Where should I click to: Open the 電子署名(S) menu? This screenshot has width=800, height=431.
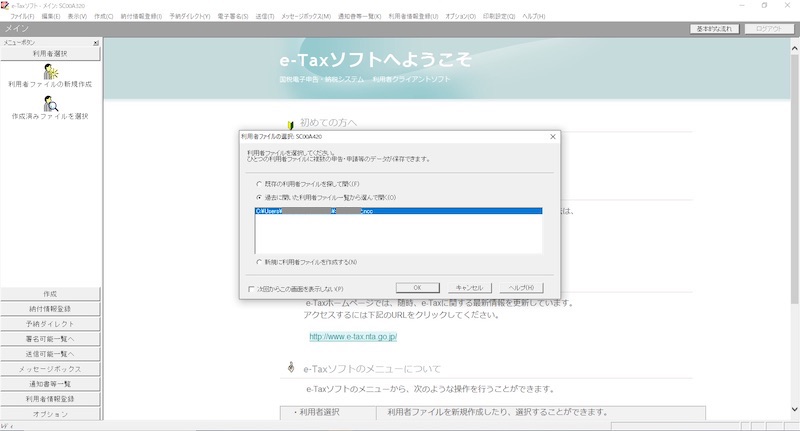pos(233,16)
